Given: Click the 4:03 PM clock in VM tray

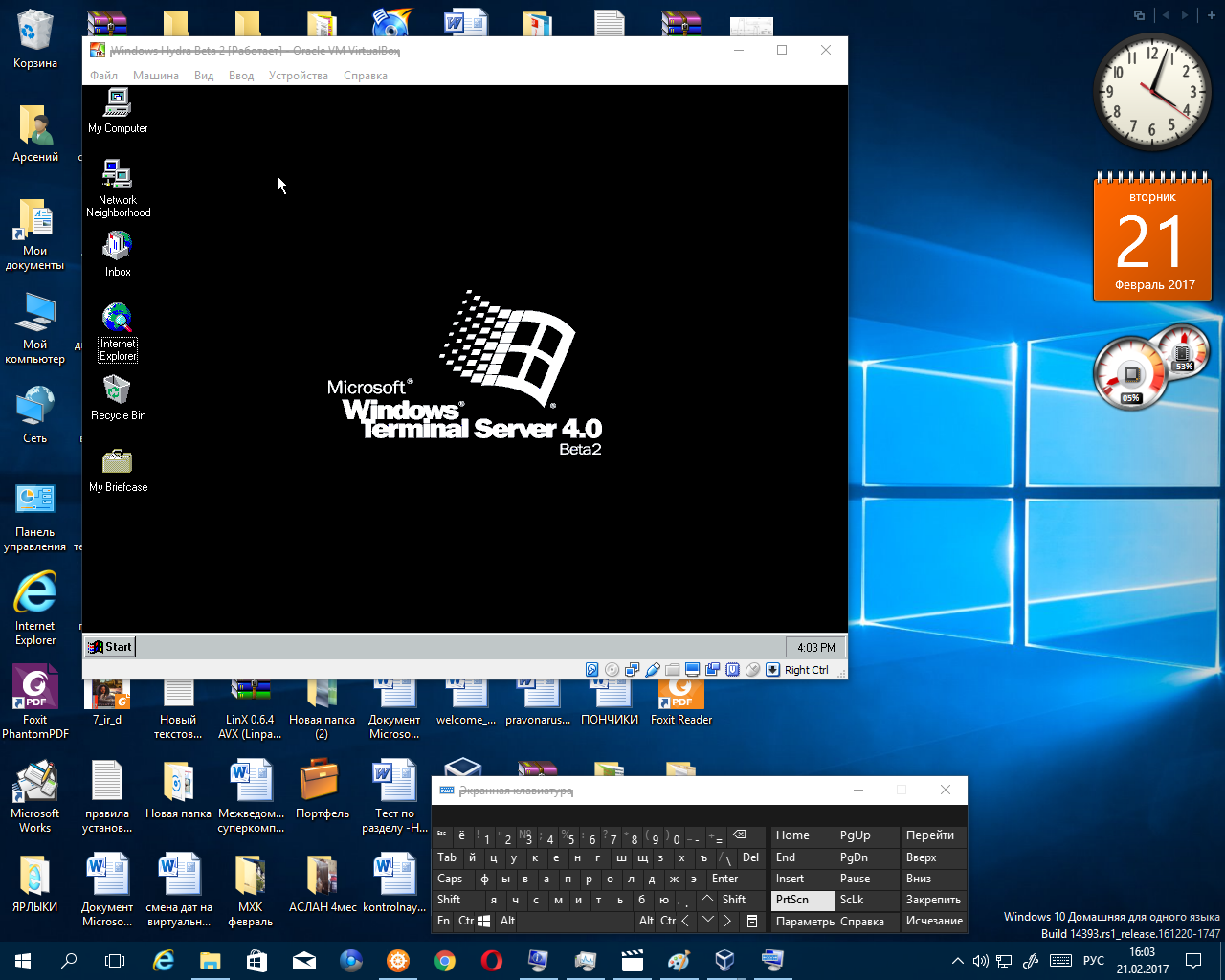Looking at the screenshot, I should [815, 648].
